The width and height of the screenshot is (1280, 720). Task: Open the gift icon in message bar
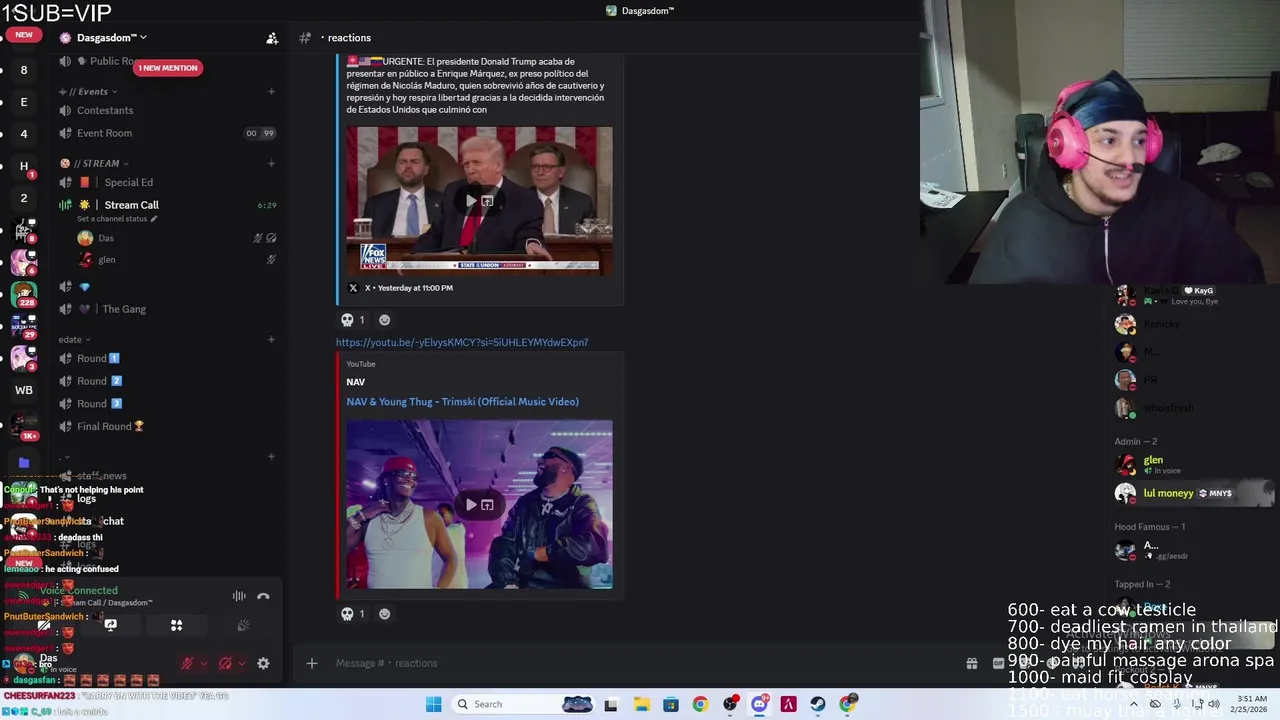(x=971, y=663)
